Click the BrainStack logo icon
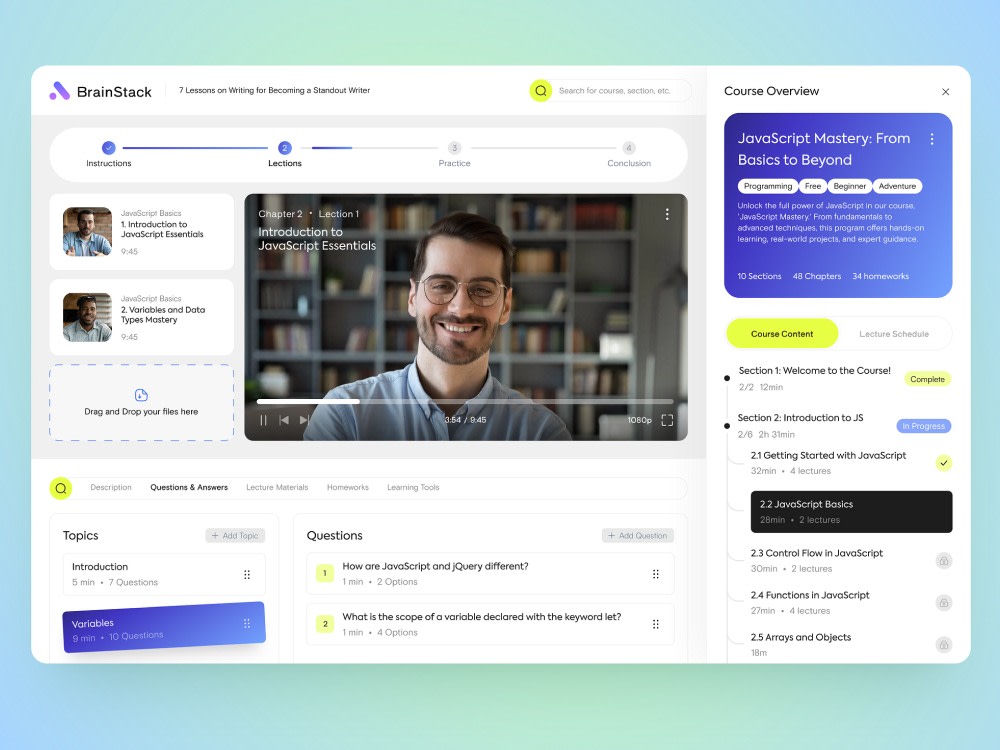The height and width of the screenshot is (750, 1000). [59, 91]
